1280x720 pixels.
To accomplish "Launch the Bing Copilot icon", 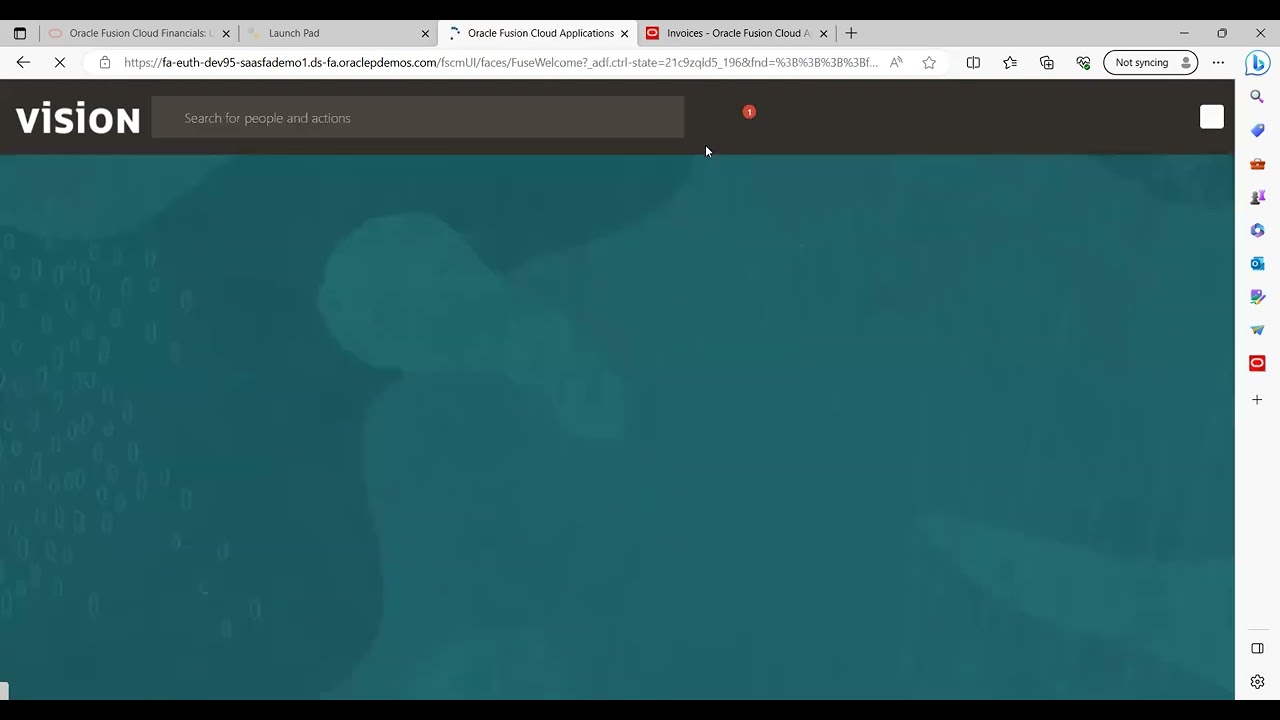I will (1257, 63).
